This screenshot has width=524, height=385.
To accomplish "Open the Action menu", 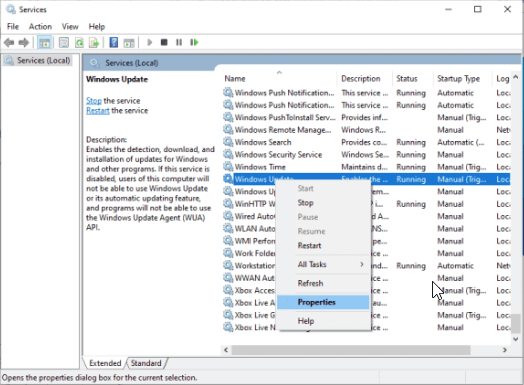I will point(40,26).
